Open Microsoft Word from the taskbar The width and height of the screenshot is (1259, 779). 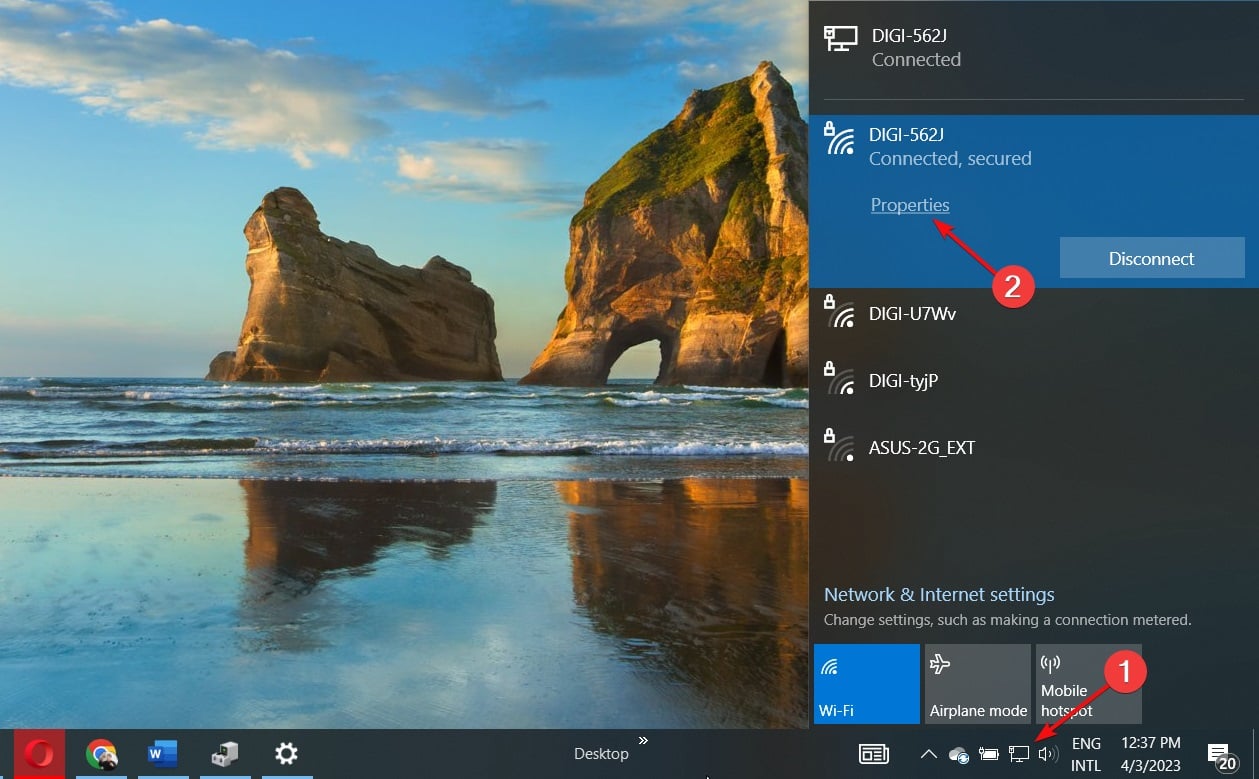coord(163,754)
